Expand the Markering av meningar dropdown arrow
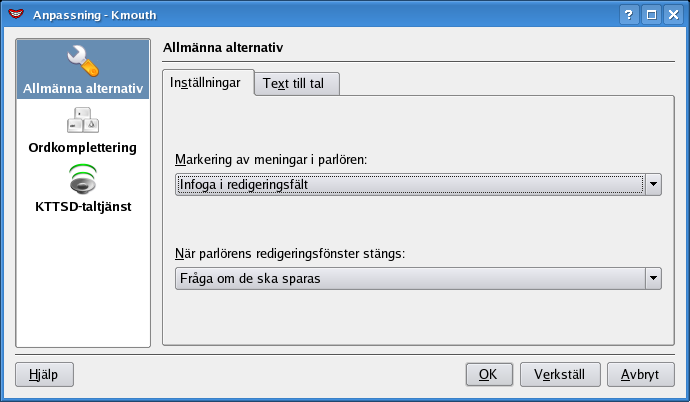 653,184
